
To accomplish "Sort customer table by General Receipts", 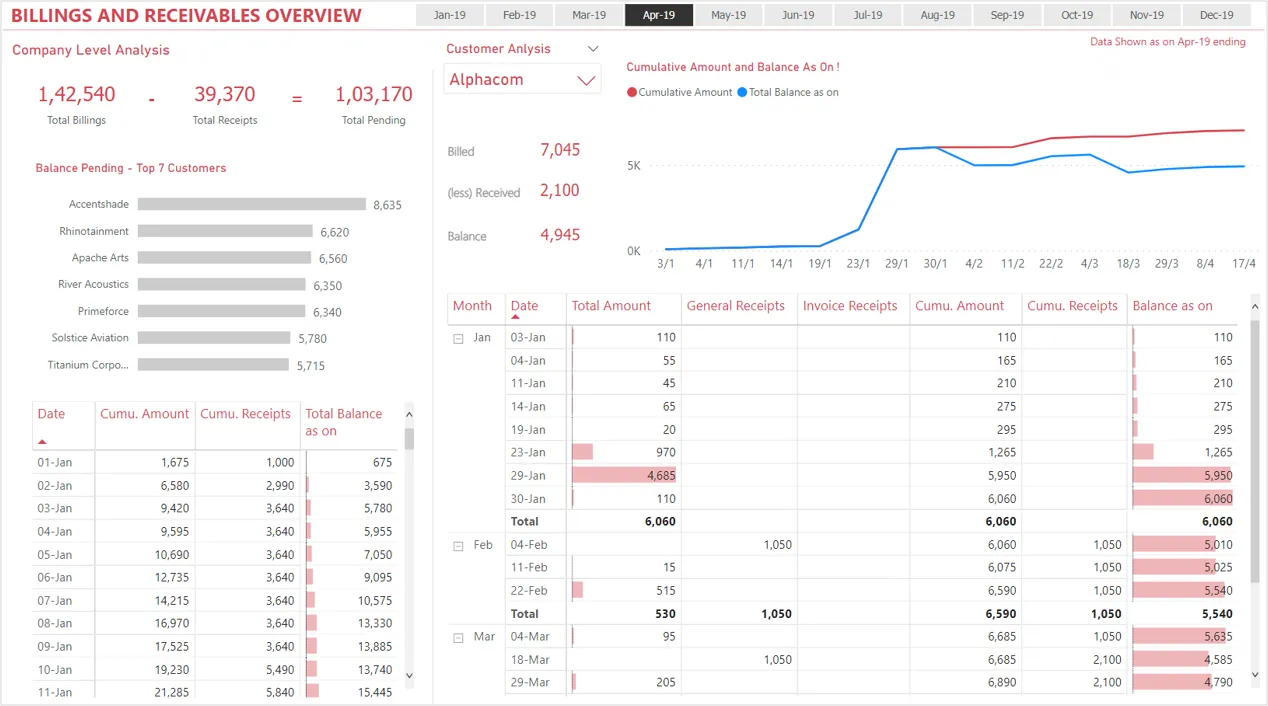I will coord(736,306).
